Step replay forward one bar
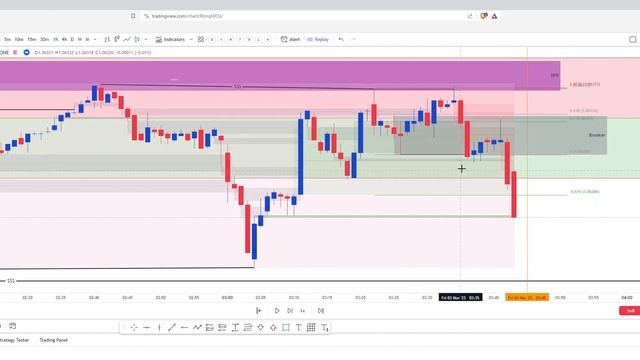Viewport: 640px width, 360px height. tap(290, 311)
